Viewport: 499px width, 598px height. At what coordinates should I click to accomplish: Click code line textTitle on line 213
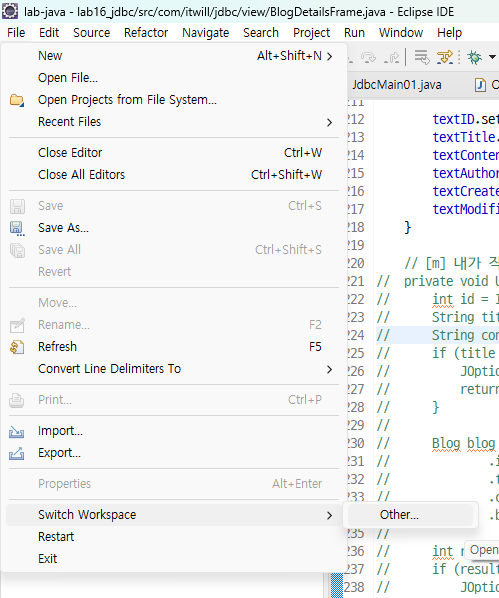465,137
